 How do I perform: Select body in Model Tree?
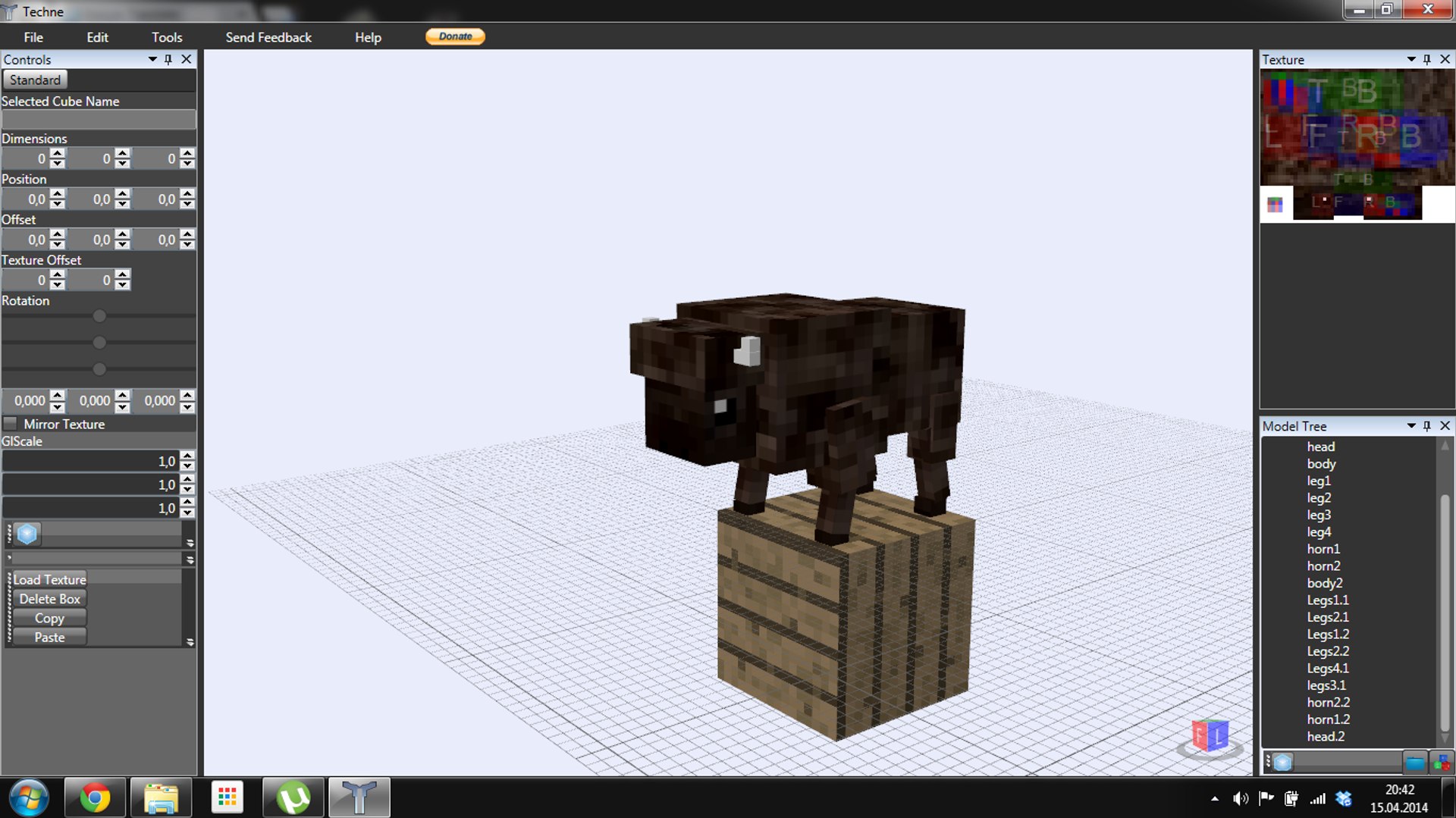tap(1321, 464)
